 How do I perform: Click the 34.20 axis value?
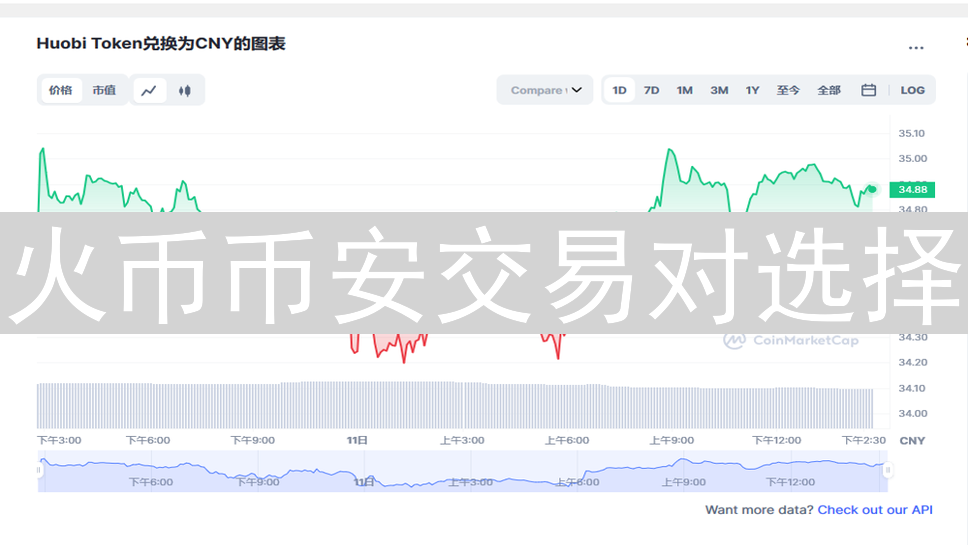912,362
